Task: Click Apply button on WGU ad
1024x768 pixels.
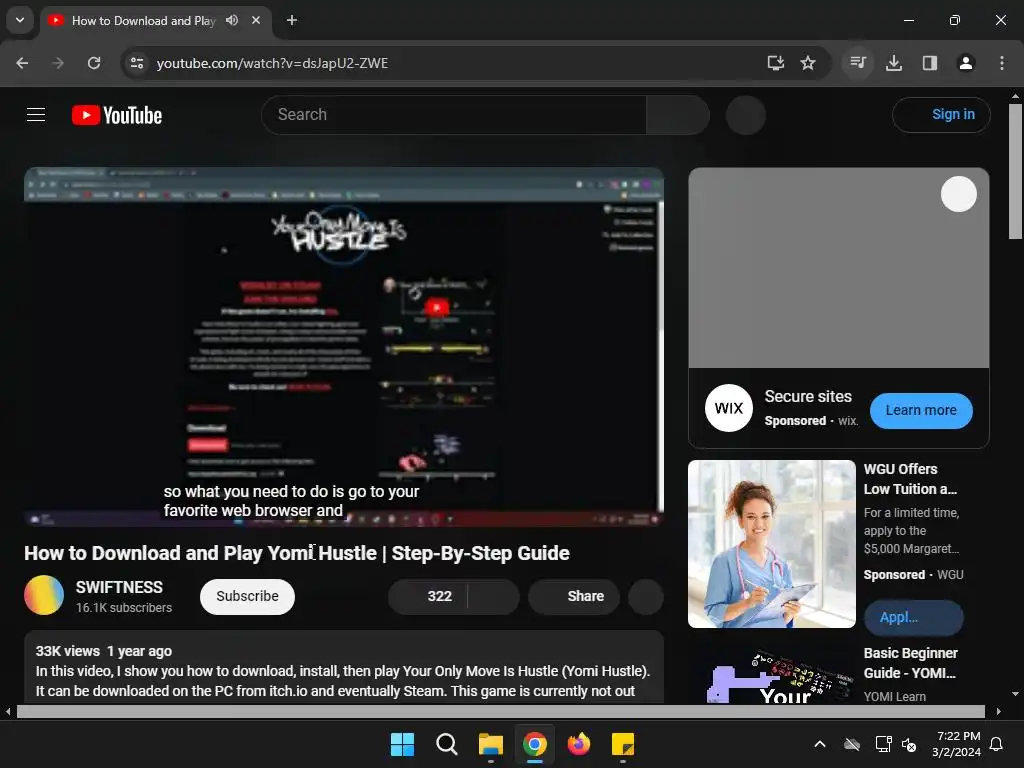Action: click(x=914, y=617)
